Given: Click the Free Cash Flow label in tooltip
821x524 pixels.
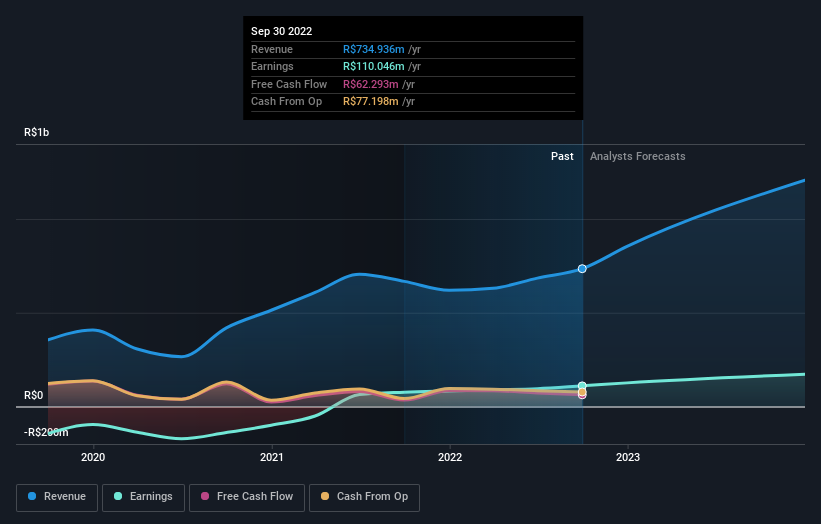Looking at the screenshot, I should [x=289, y=84].
